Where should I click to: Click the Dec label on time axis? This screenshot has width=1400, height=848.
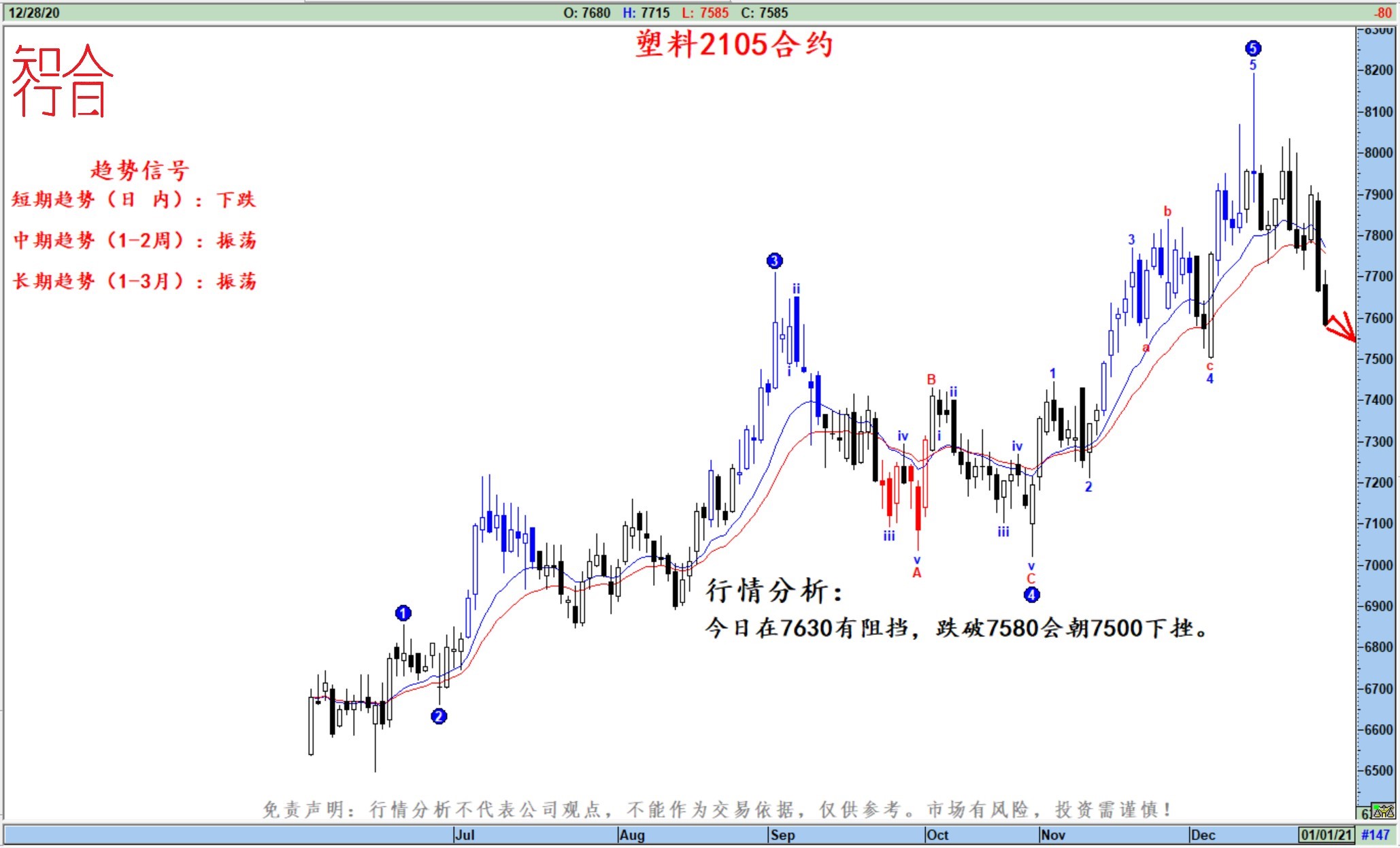(x=1203, y=835)
